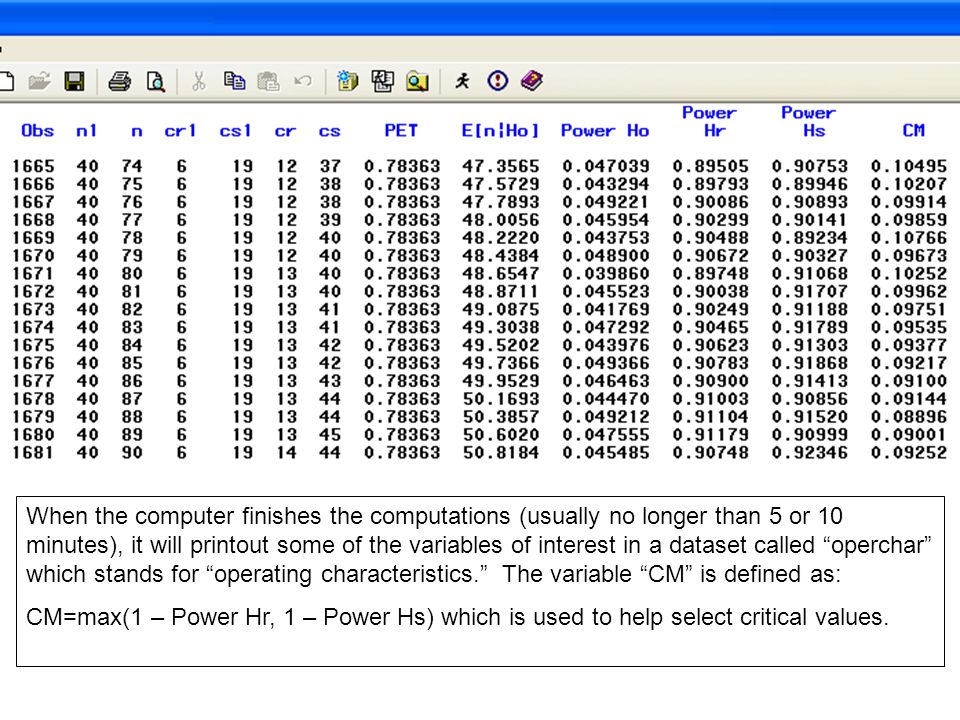Select the CM value 0.09001
Image resolution: width=960 pixels, height=720 pixels.
coord(909,435)
